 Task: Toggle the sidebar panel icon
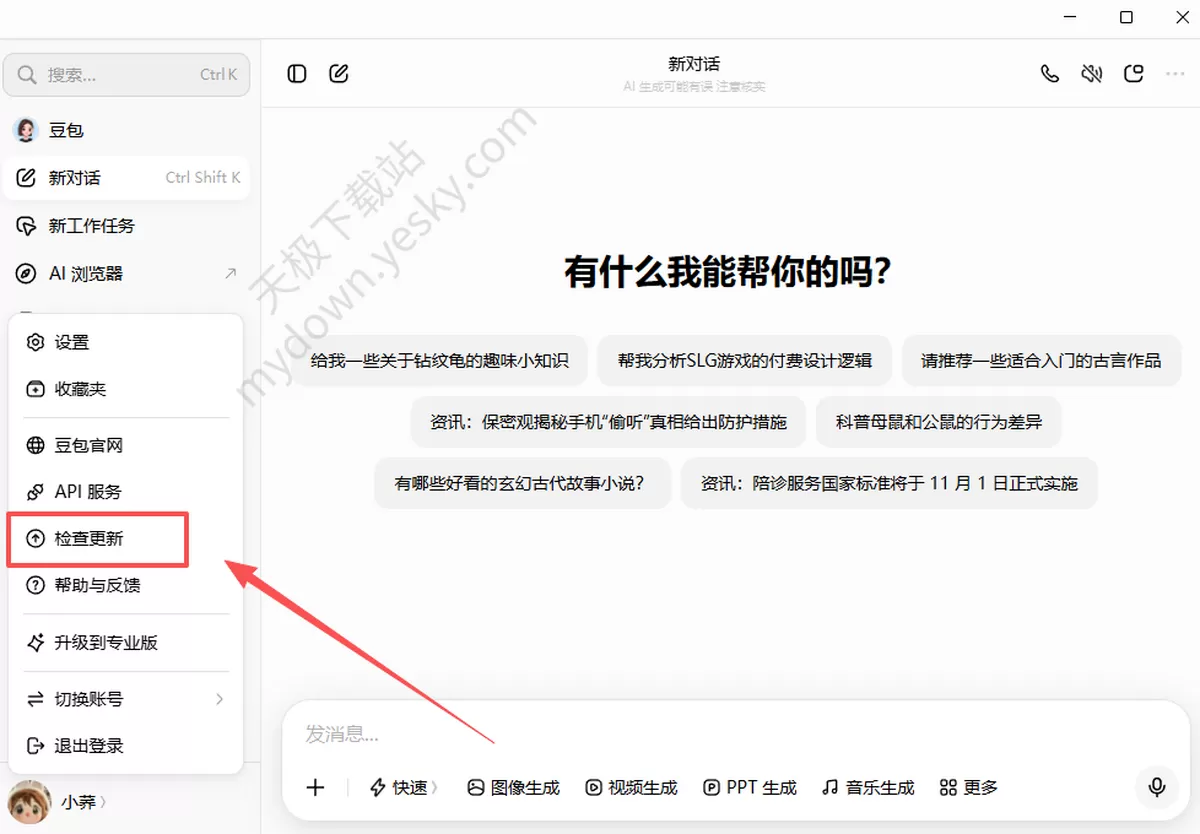coord(297,74)
